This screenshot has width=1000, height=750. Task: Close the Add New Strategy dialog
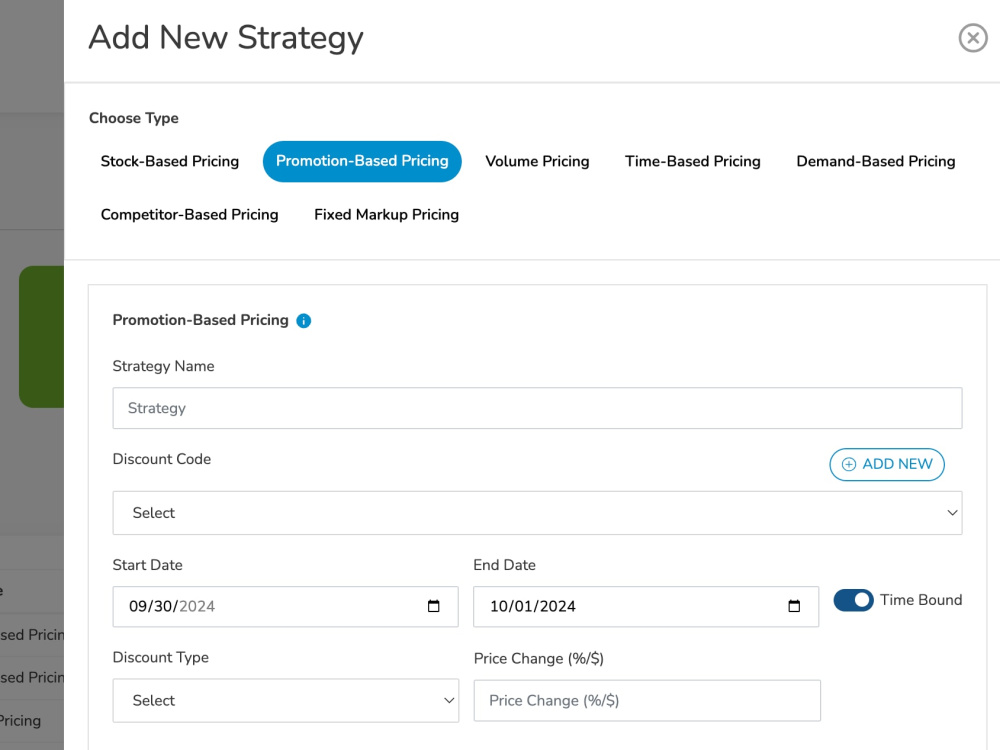(973, 38)
